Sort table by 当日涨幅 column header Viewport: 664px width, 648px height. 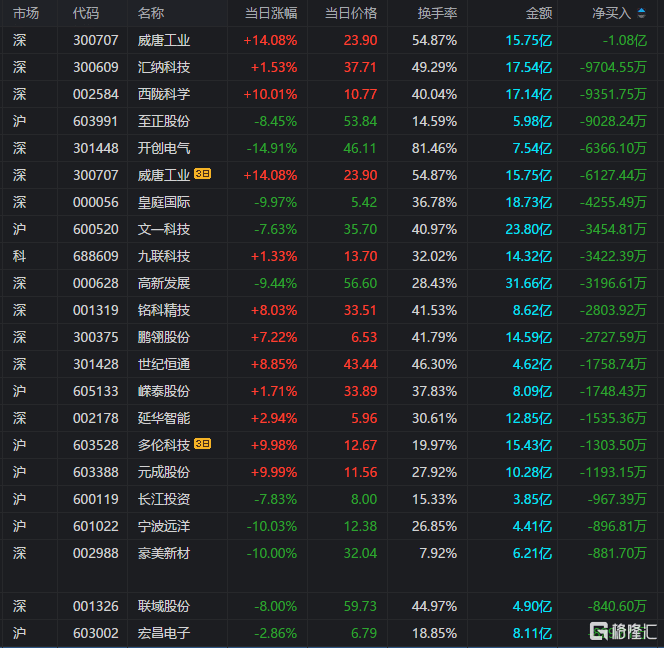[271, 14]
